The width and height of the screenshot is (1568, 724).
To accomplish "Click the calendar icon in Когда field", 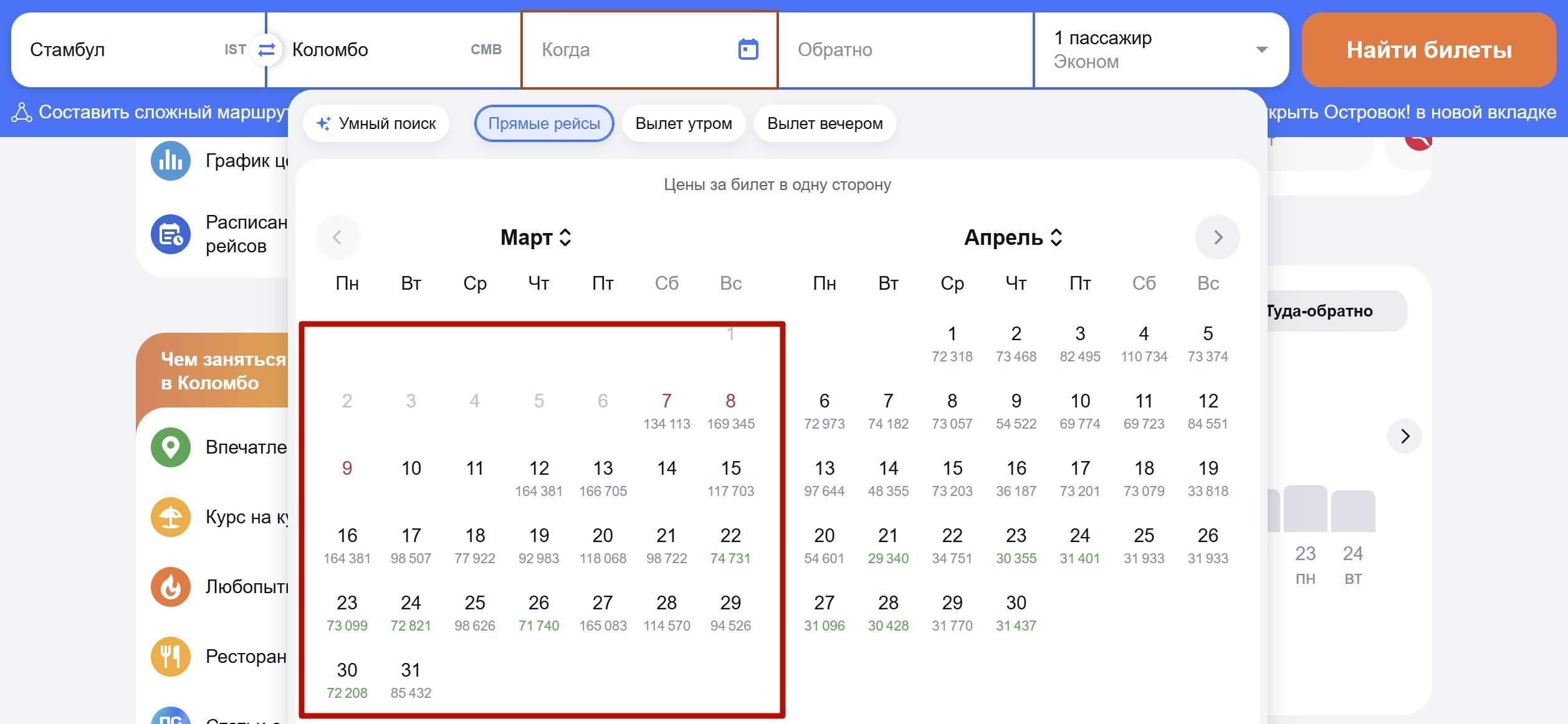I will click(748, 49).
